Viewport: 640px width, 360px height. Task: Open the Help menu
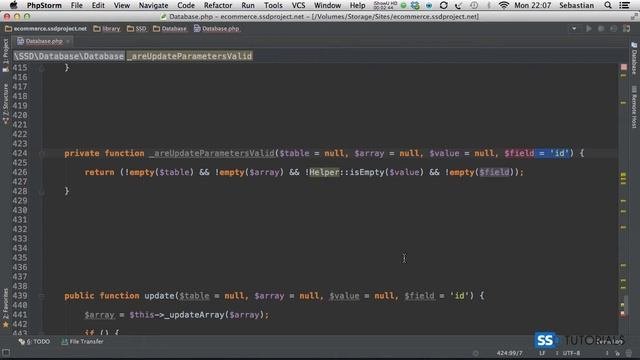(x=358, y=5)
